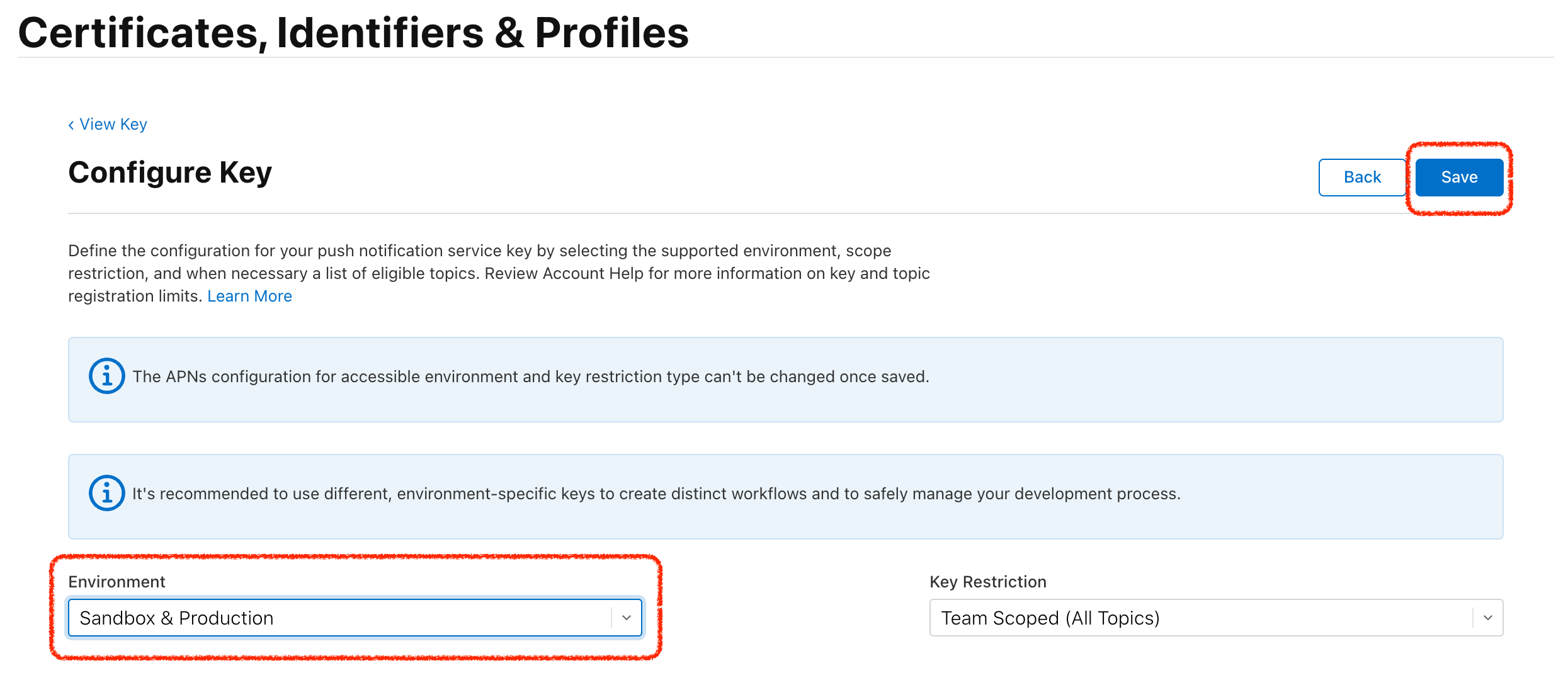
Task: Click the Save button
Action: (x=1459, y=178)
